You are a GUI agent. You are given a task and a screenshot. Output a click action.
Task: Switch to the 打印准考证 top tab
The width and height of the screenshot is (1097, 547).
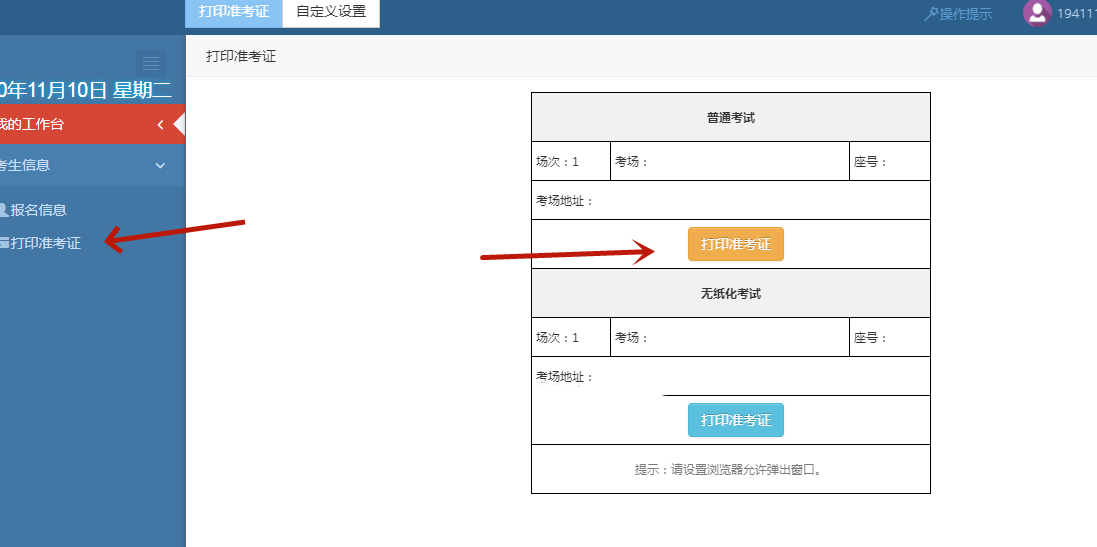click(x=234, y=13)
